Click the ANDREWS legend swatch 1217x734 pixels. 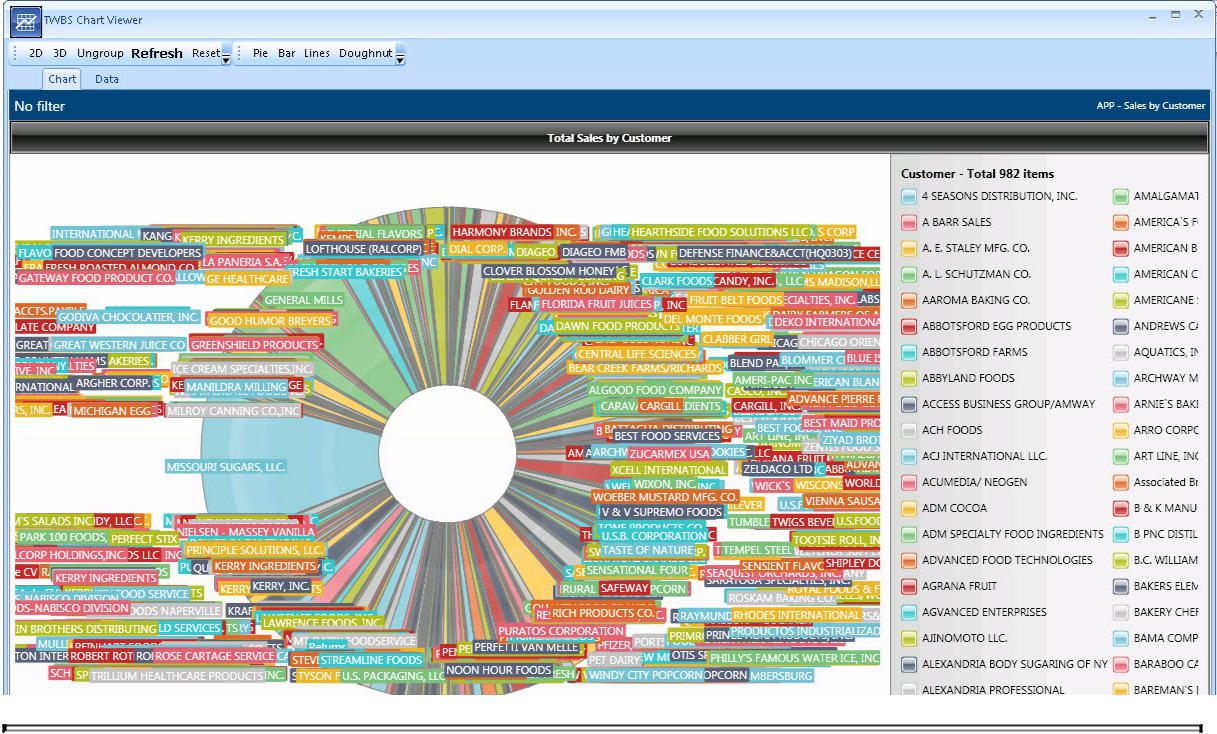[x=1121, y=326]
